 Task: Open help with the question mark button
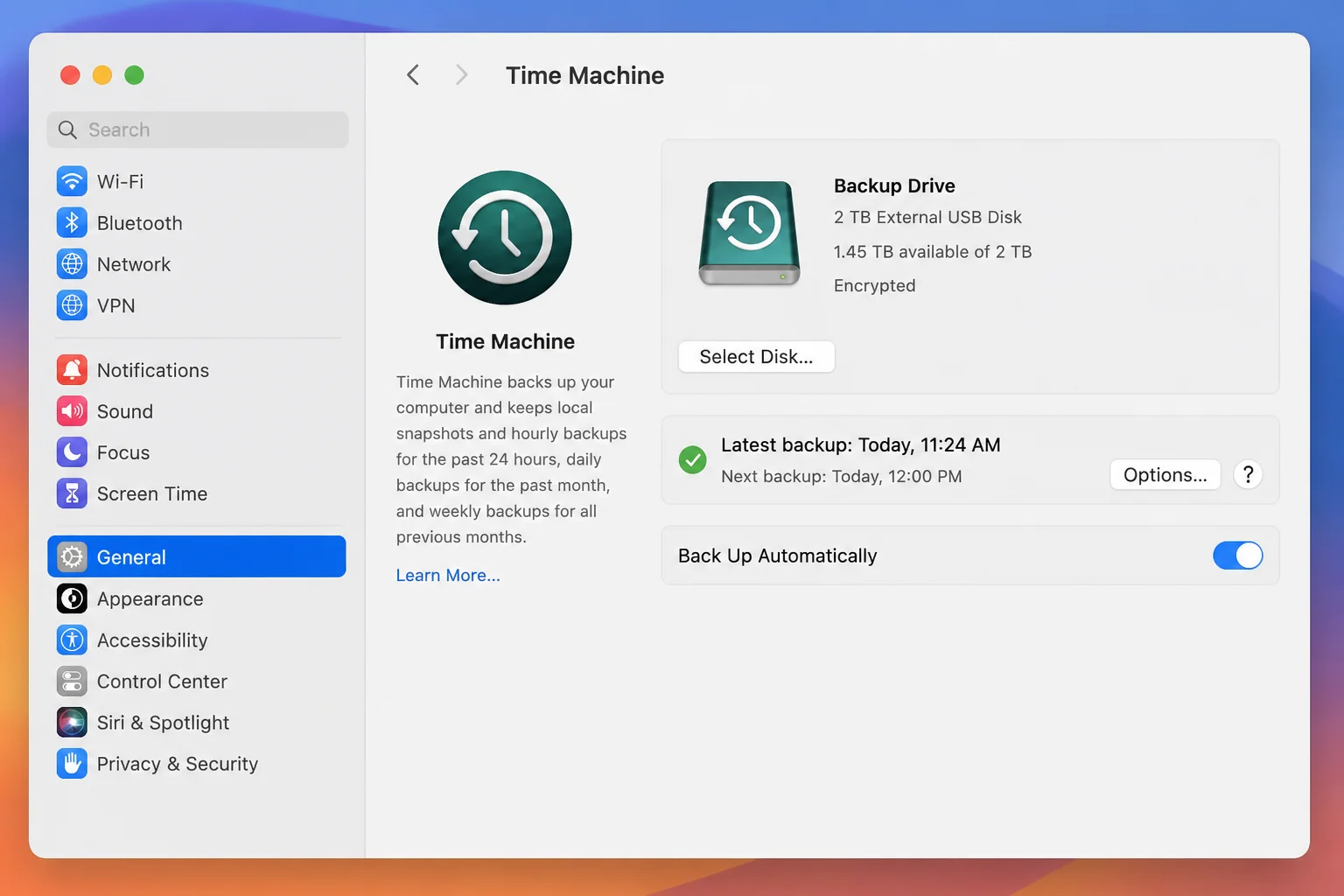tap(1248, 474)
